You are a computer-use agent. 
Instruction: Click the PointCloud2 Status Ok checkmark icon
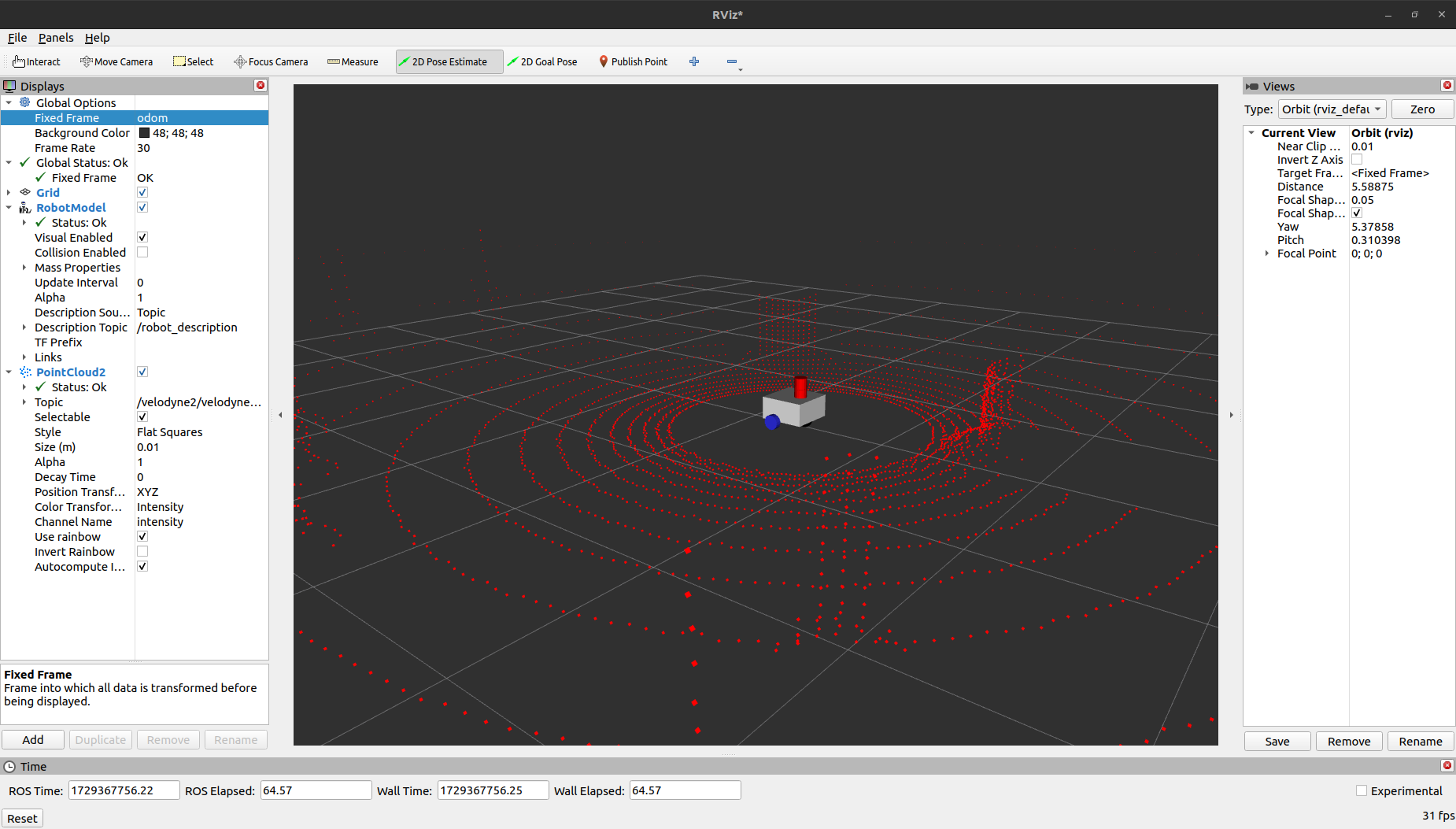click(41, 387)
